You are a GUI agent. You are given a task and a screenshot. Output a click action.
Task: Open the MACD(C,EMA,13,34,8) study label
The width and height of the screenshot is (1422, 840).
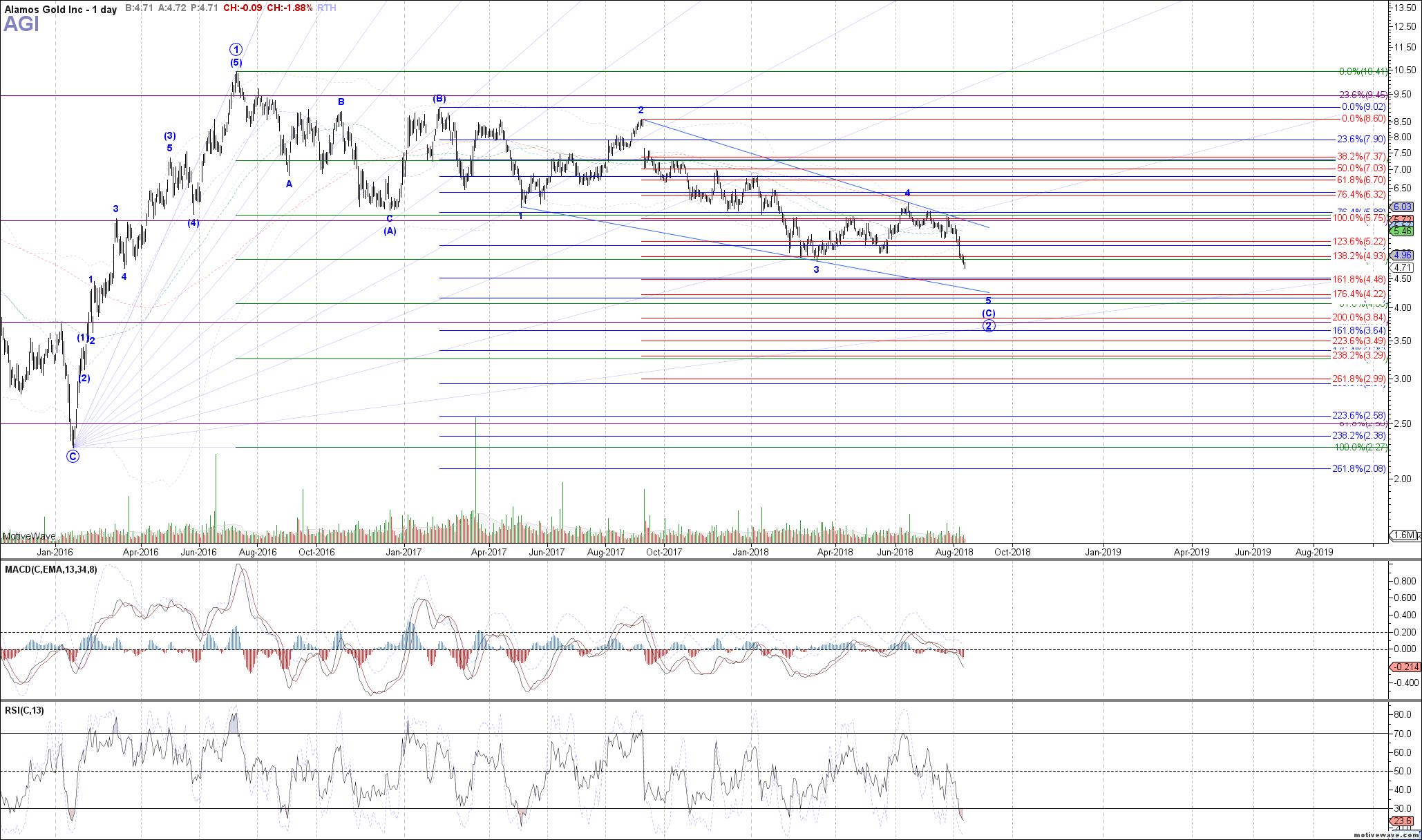coord(51,569)
